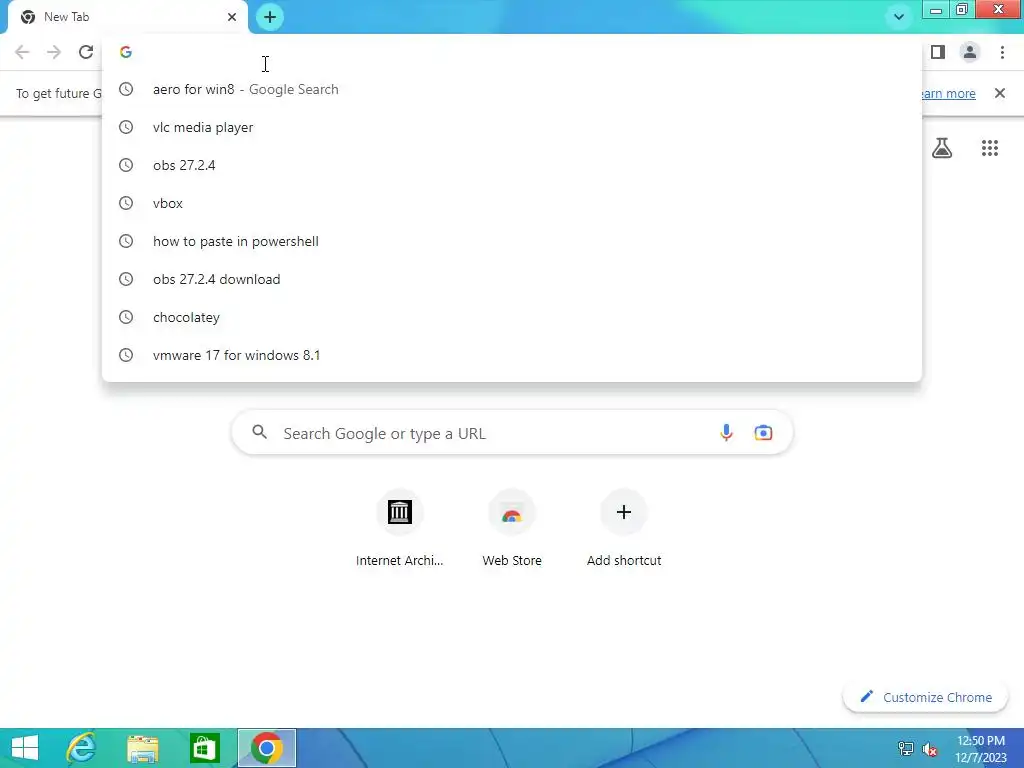Pick the 'vbox' suggestion
This screenshot has height=768, width=1024.
512,203
